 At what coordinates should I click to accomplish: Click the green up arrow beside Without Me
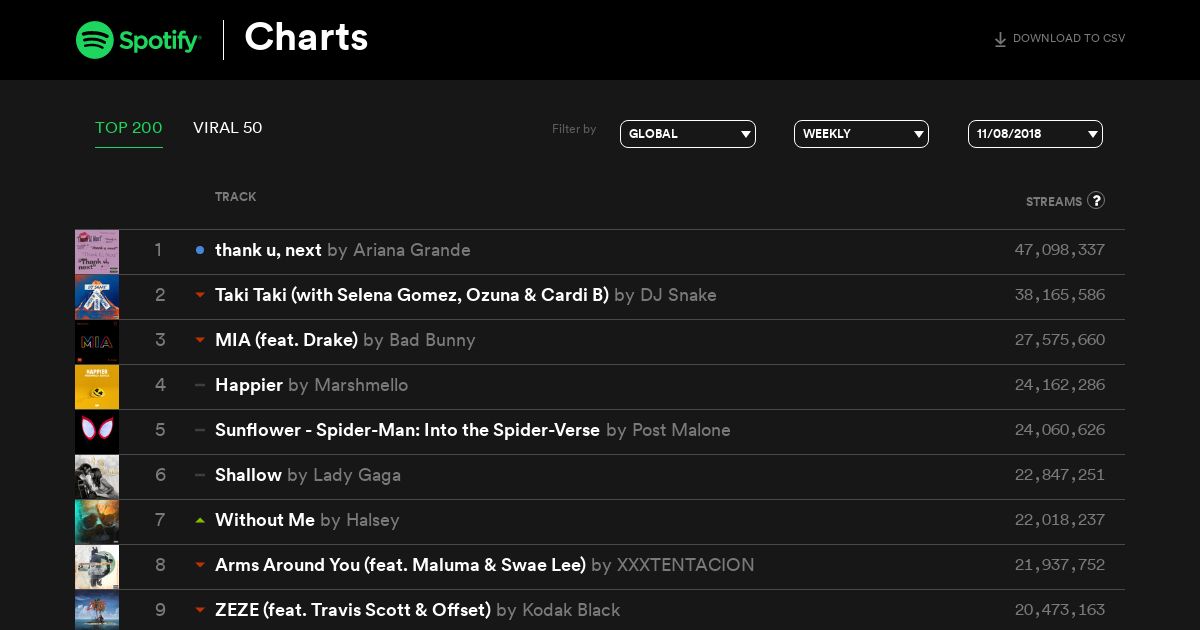(x=200, y=520)
